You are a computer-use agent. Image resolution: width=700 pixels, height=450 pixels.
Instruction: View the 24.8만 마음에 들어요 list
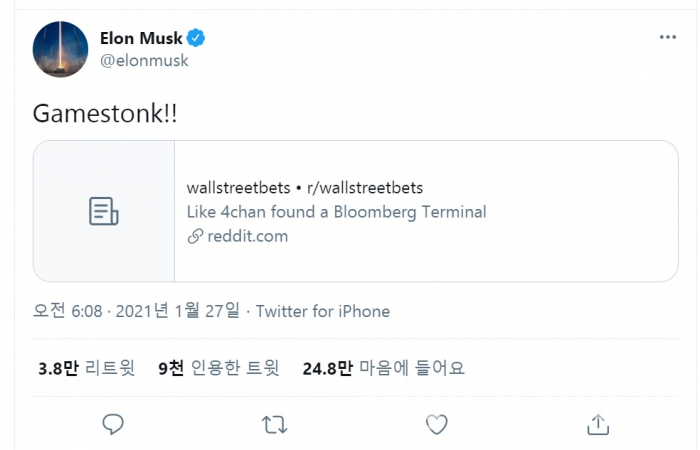383,368
